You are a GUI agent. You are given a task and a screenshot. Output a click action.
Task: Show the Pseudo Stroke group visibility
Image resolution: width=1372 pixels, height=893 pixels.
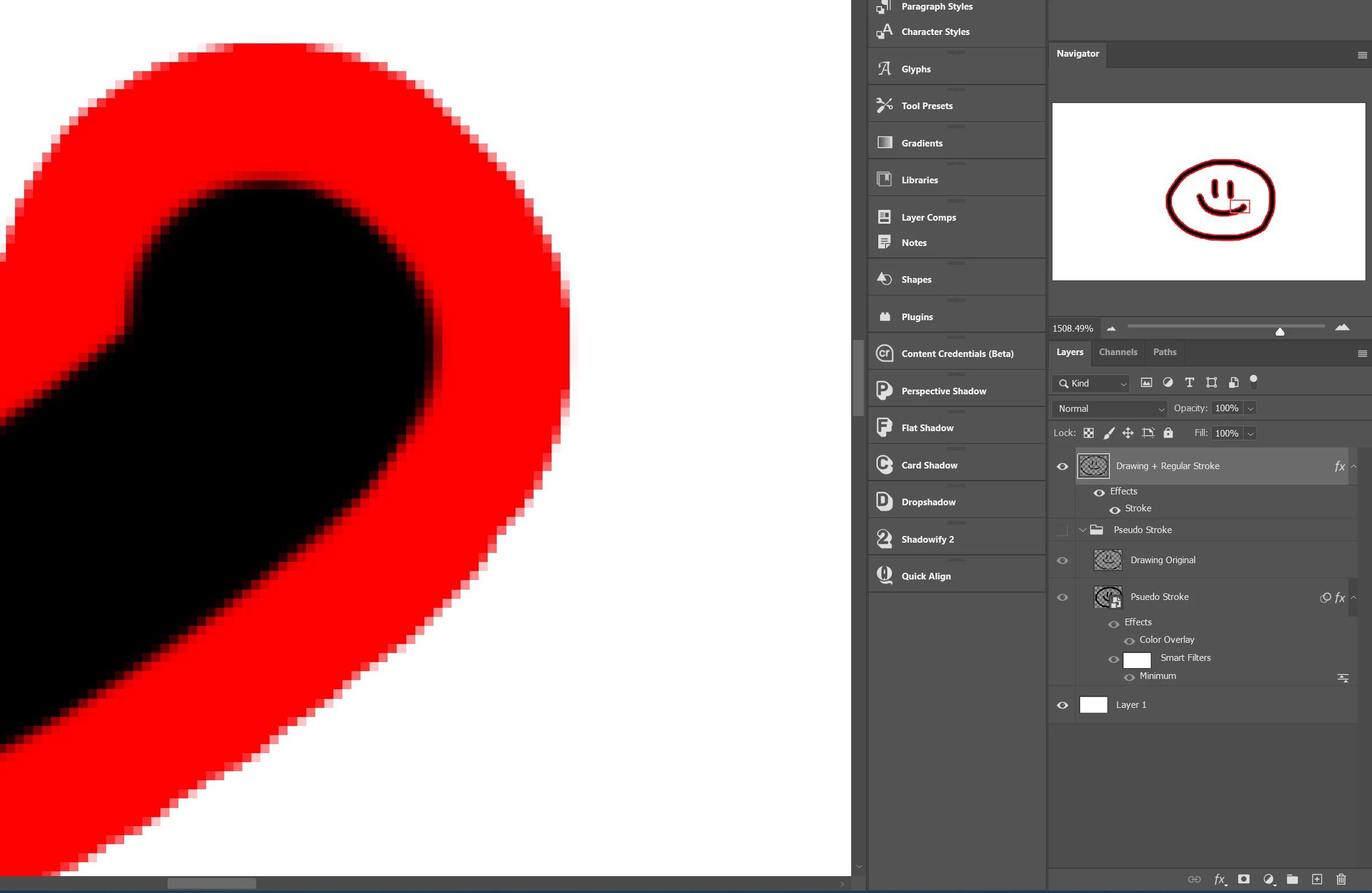1062,530
